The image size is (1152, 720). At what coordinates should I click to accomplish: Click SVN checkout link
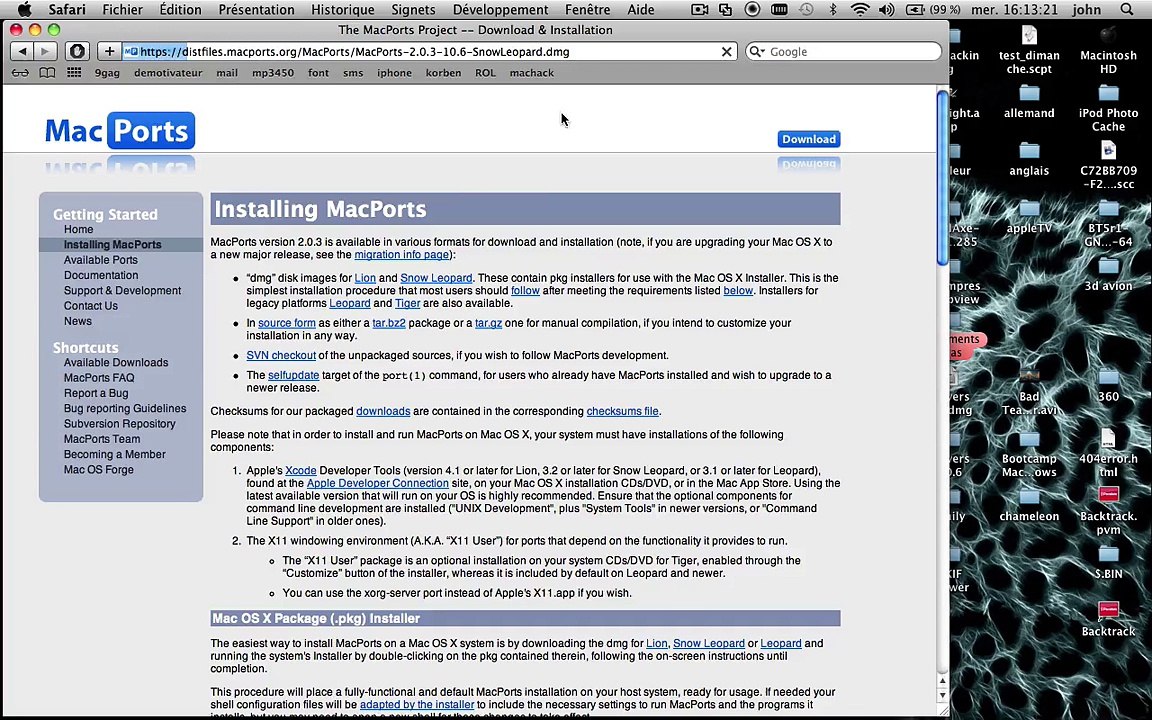tap(281, 355)
